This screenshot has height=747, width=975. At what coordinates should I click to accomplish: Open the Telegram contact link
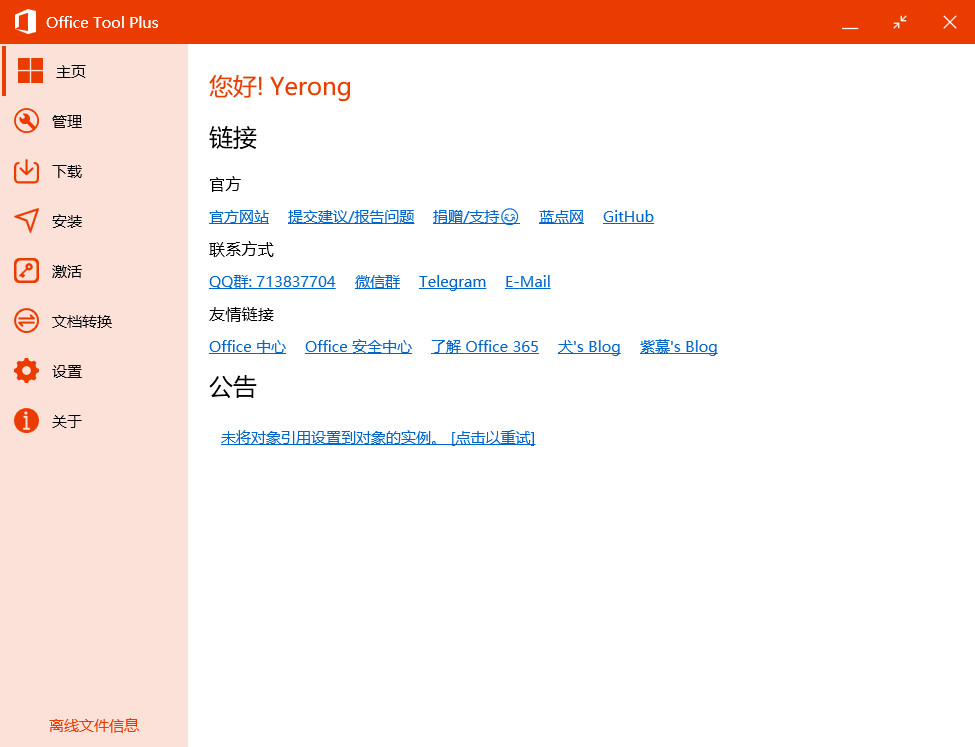click(x=452, y=282)
